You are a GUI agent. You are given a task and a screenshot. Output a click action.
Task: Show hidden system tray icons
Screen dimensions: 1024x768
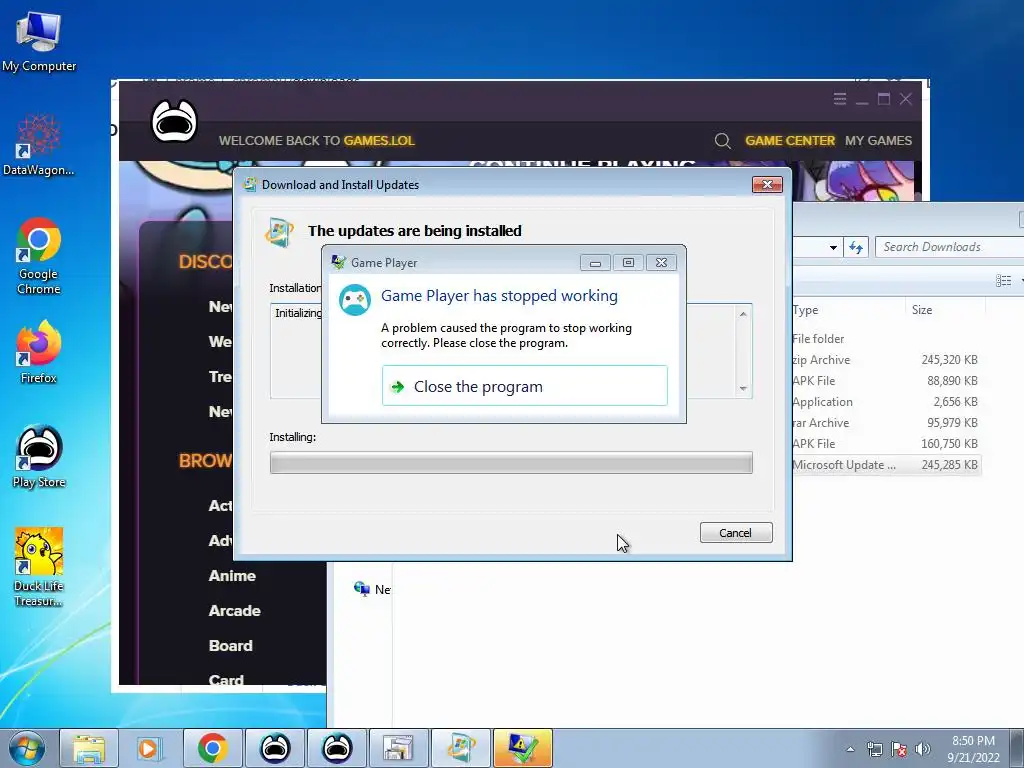pyautogui.click(x=850, y=749)
